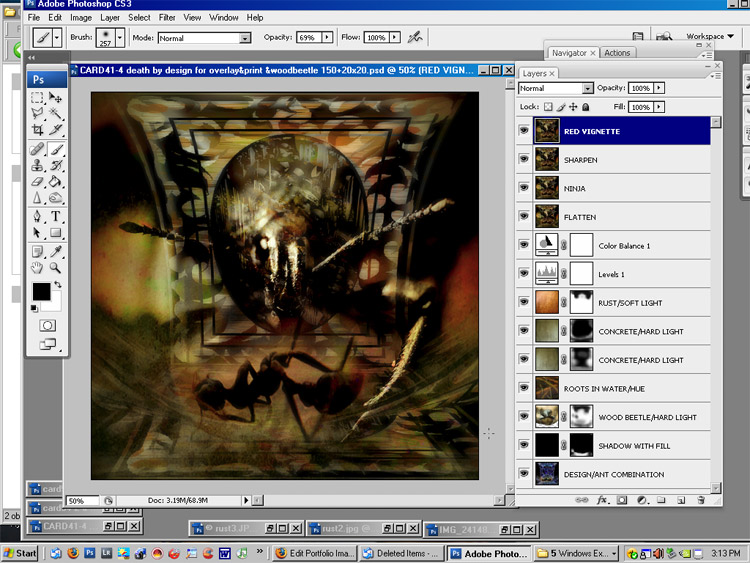Screen dimensions: 750x563
Task: Open the foreground color swatch
Action: point(41,291)
